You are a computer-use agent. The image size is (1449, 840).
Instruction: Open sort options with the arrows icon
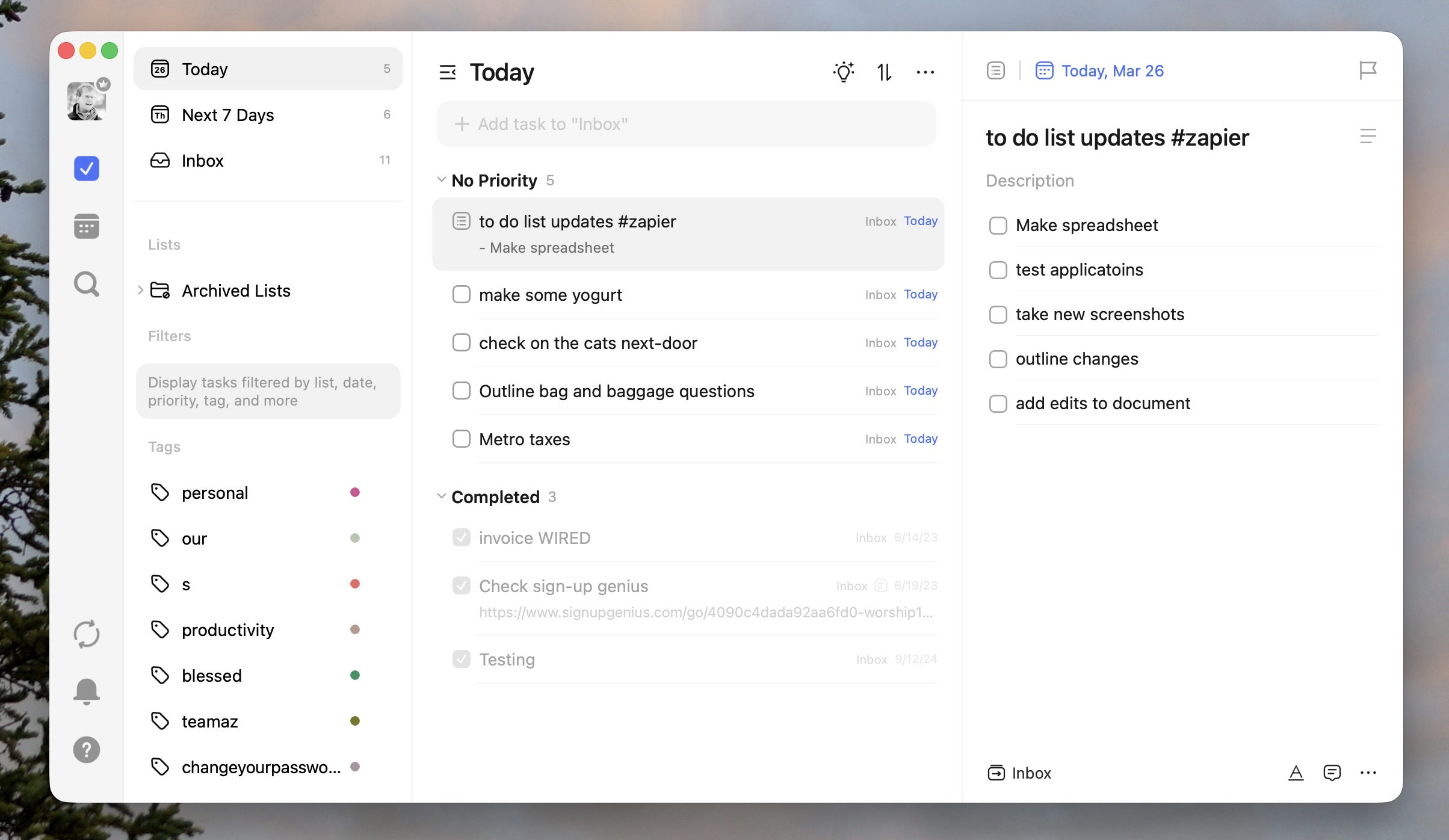tap(884, 72)
